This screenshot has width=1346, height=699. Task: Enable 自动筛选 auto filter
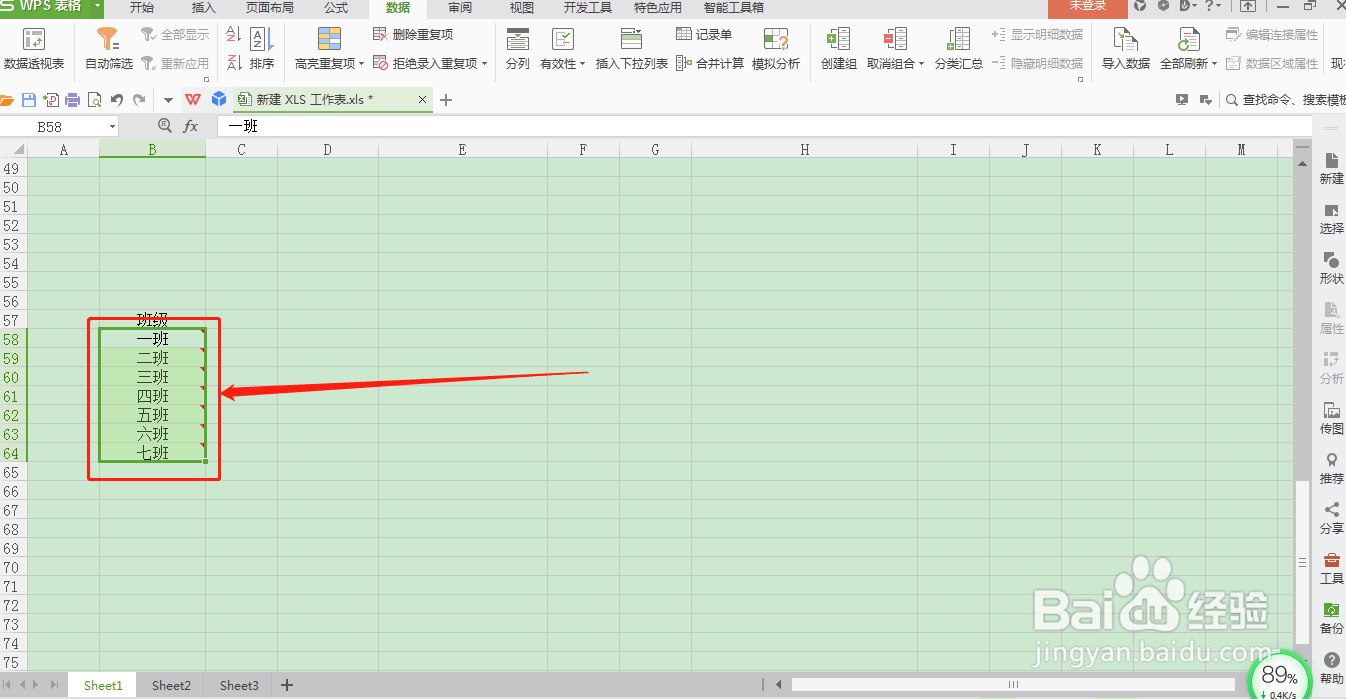[108, 49]
